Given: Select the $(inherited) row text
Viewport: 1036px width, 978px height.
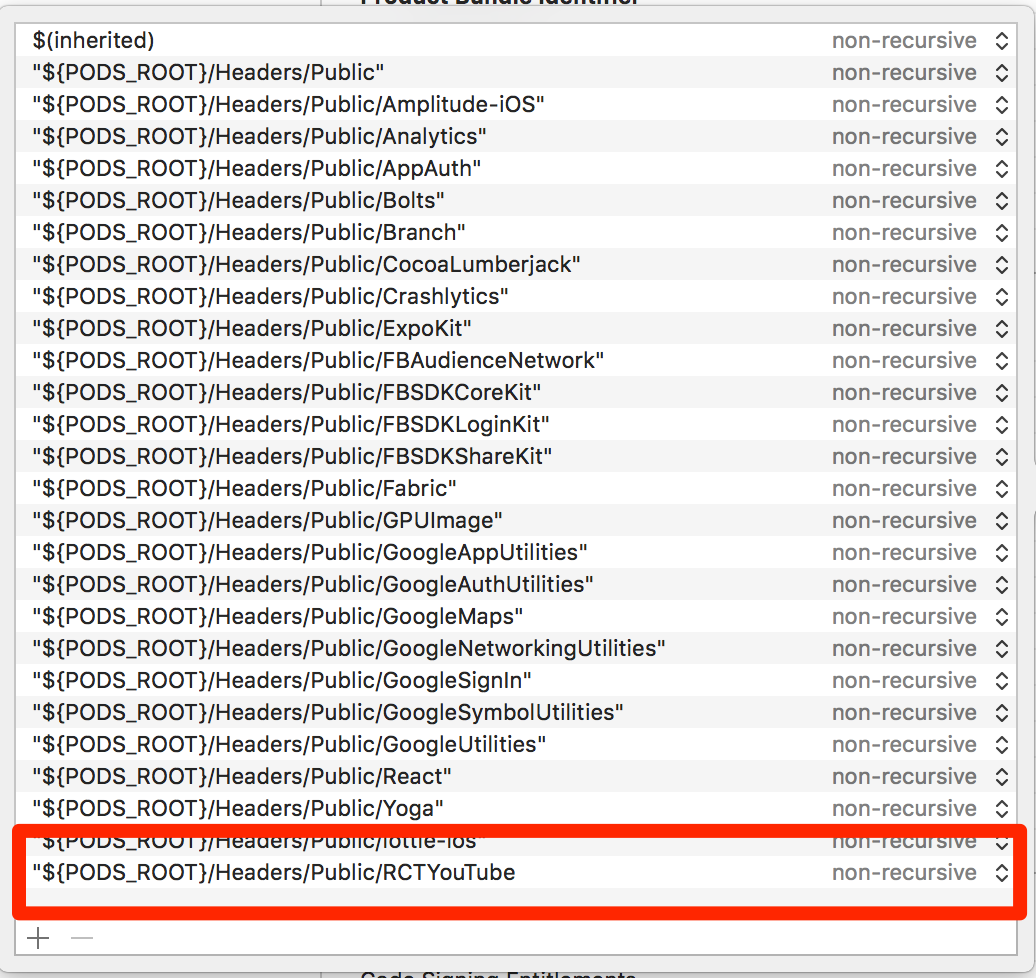Looking at the screenshot, I should 93,40.
